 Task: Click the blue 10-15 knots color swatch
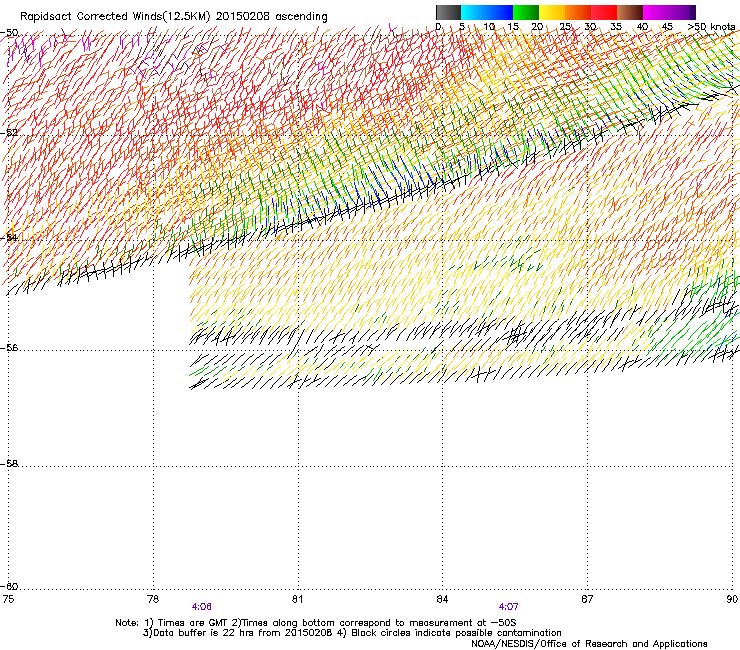tap(500, 12)
